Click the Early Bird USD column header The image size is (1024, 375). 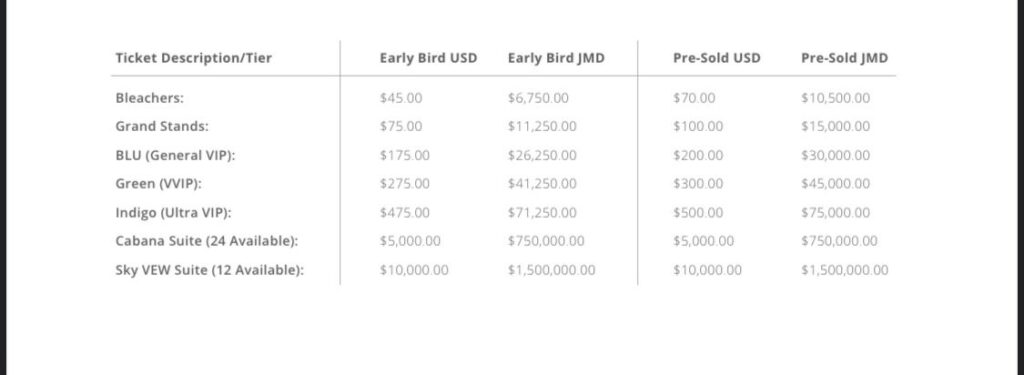click(x=428, y=58)
